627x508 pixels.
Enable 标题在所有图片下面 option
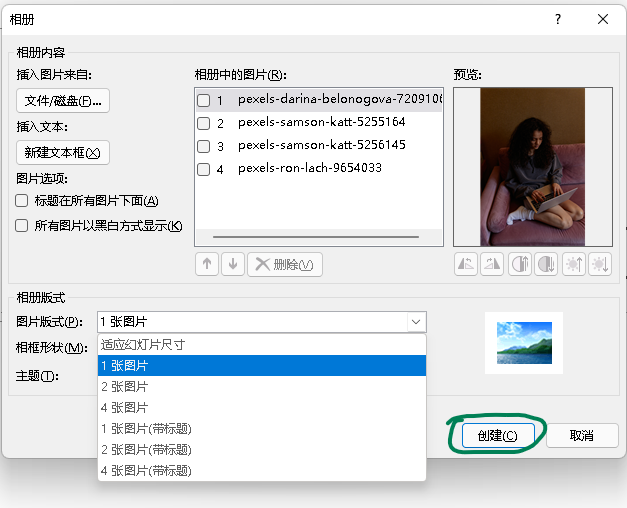pyautogui.click(x=22, y=200)
